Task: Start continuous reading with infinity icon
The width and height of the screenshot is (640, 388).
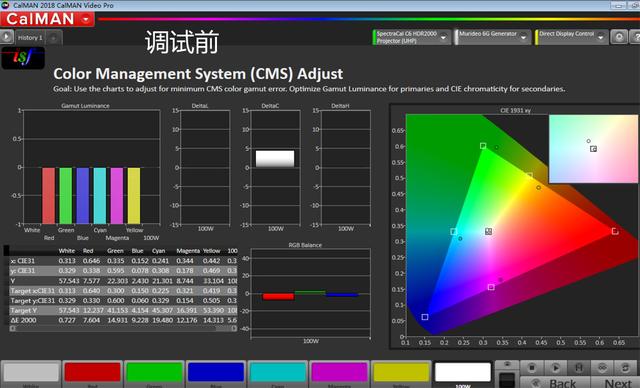Action: (602, 368)
